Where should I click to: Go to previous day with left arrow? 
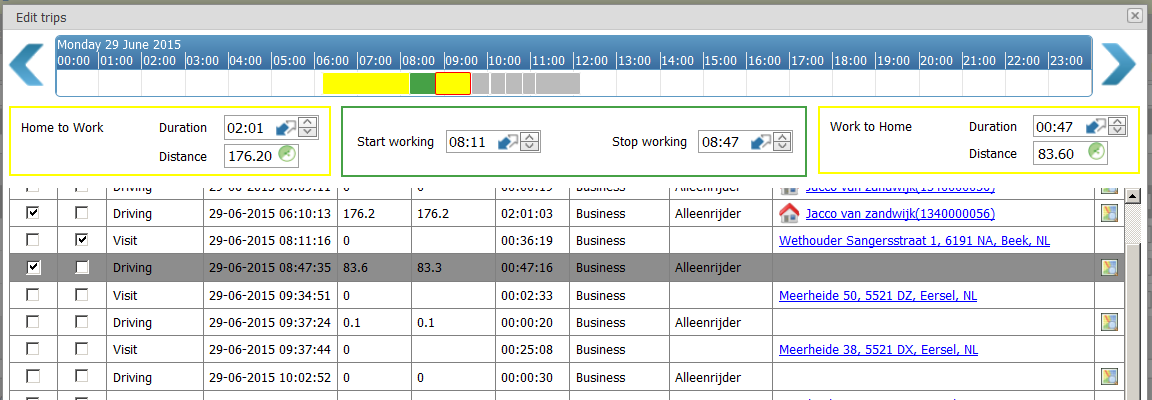(x=26, y=65)
